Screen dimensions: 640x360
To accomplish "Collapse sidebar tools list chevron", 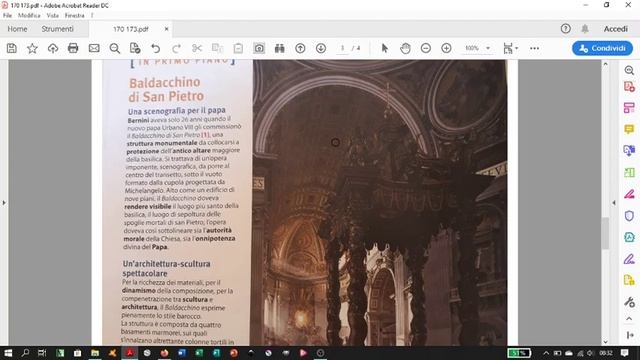I will (629, 319).
